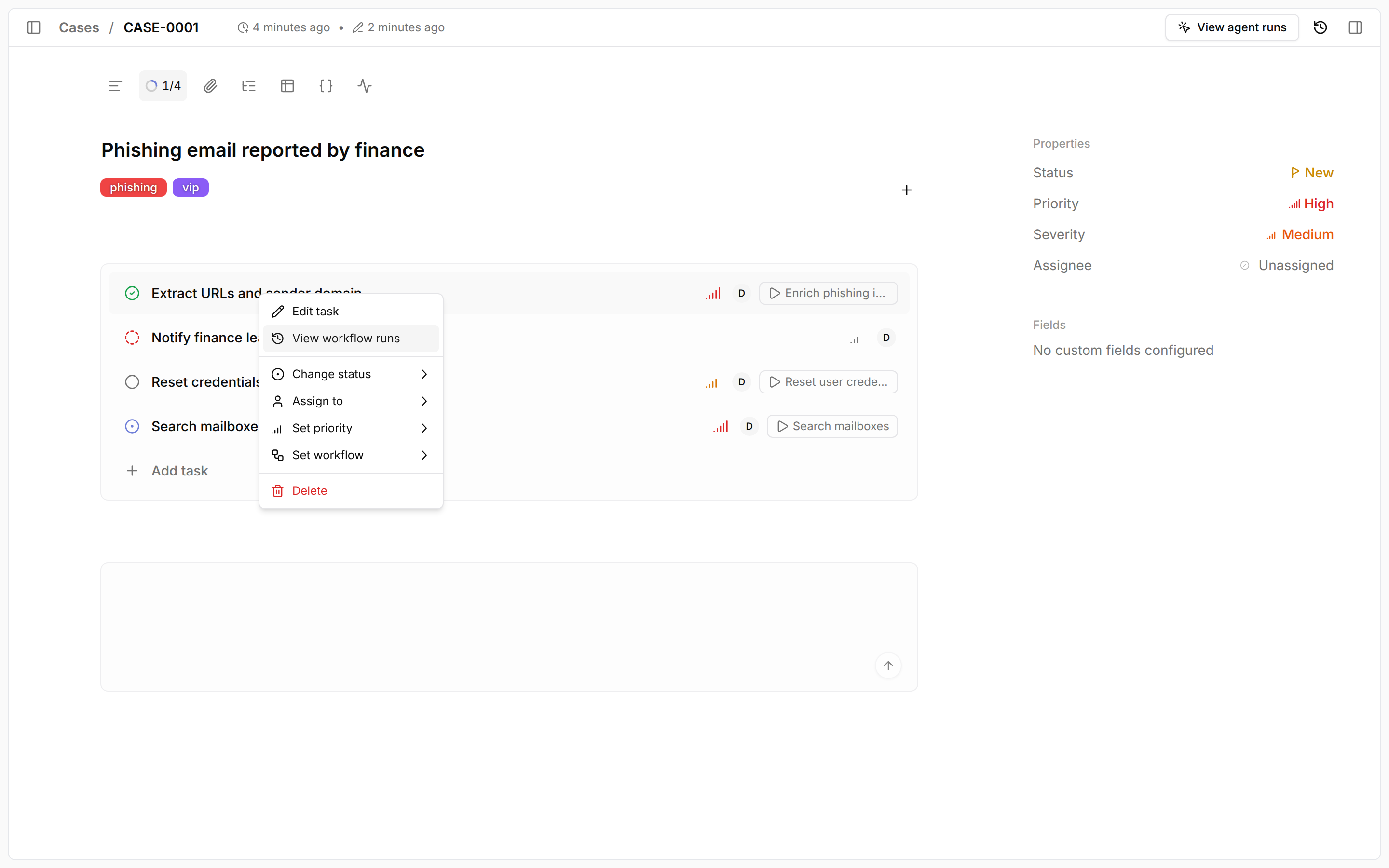Click the View agent runs button

[x=1232, y=27]
